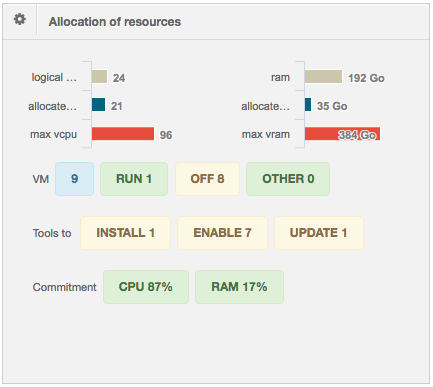Image resolution: width=433 pixels, height=387 pixels.
Task: Click the Allocation of resources title
Action: [115, 22]
